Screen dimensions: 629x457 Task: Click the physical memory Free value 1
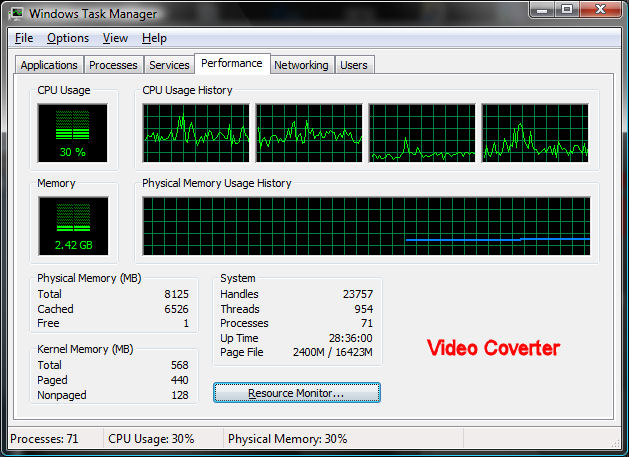[x=186, y=323]
